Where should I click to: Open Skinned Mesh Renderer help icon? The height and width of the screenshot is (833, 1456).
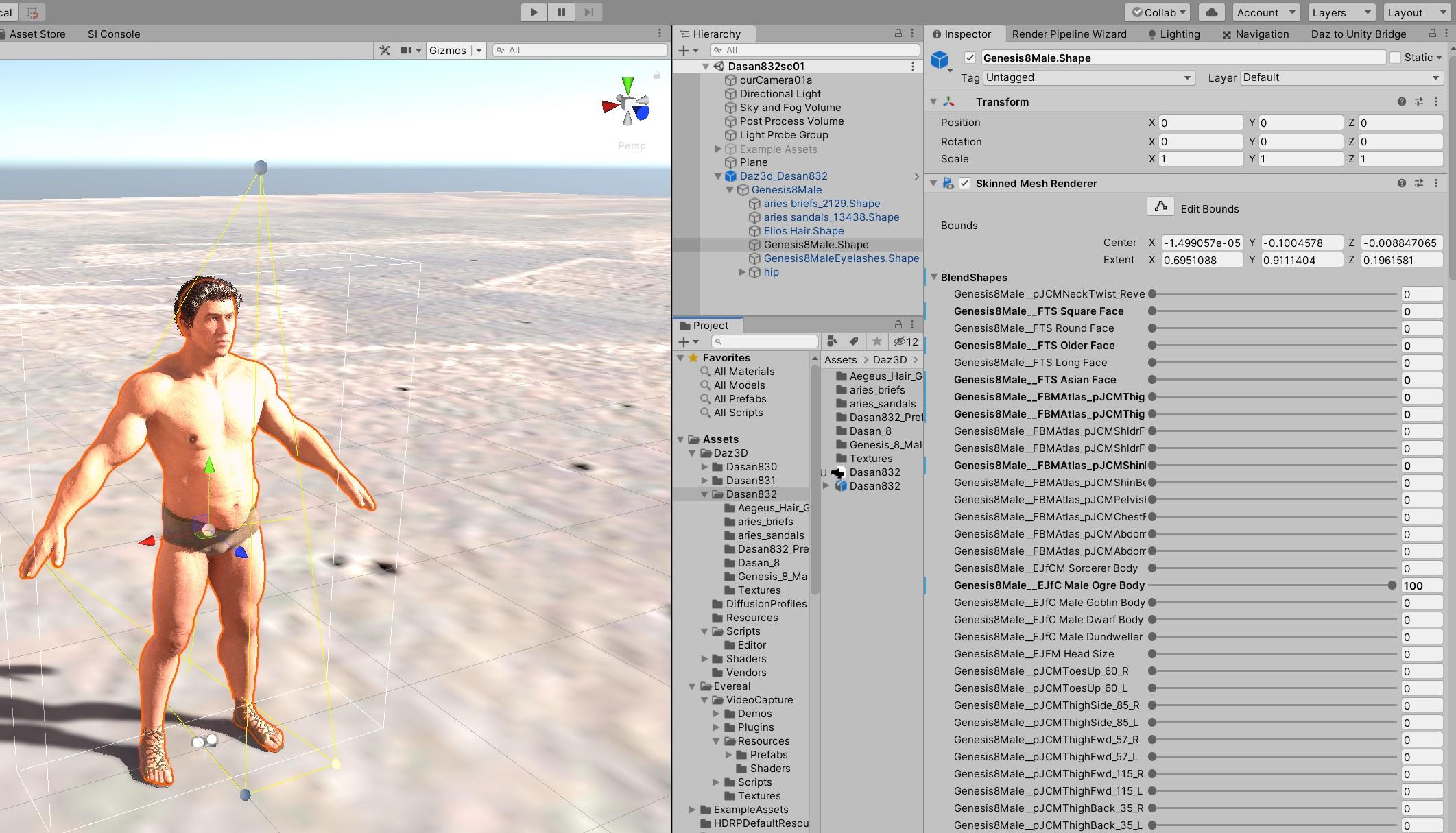(x=1401, y=183)
